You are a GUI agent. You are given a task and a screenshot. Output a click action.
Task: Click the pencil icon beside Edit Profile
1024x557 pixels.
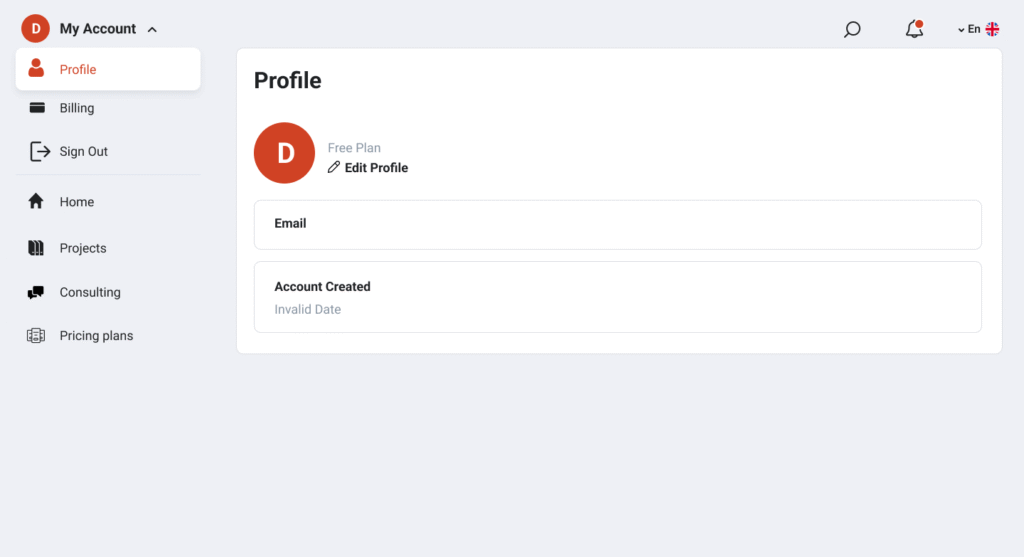pyautogui.click(x=334, y=168)
